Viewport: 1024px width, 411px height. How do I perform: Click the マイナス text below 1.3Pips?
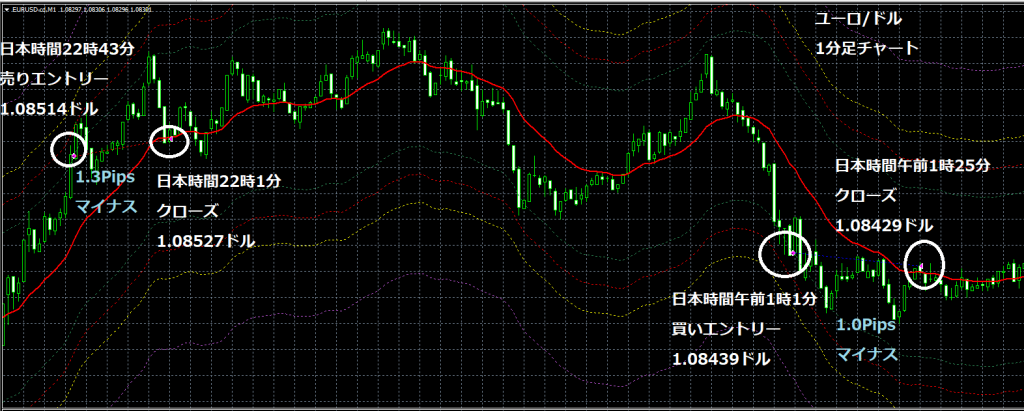click(x=105, y=206)
